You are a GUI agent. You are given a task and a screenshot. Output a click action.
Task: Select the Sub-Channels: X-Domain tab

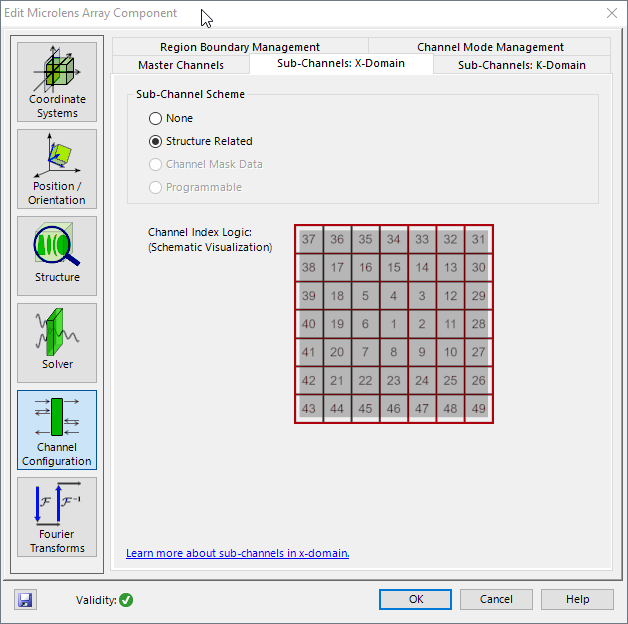pyautogui.click(x=341, y=64)
